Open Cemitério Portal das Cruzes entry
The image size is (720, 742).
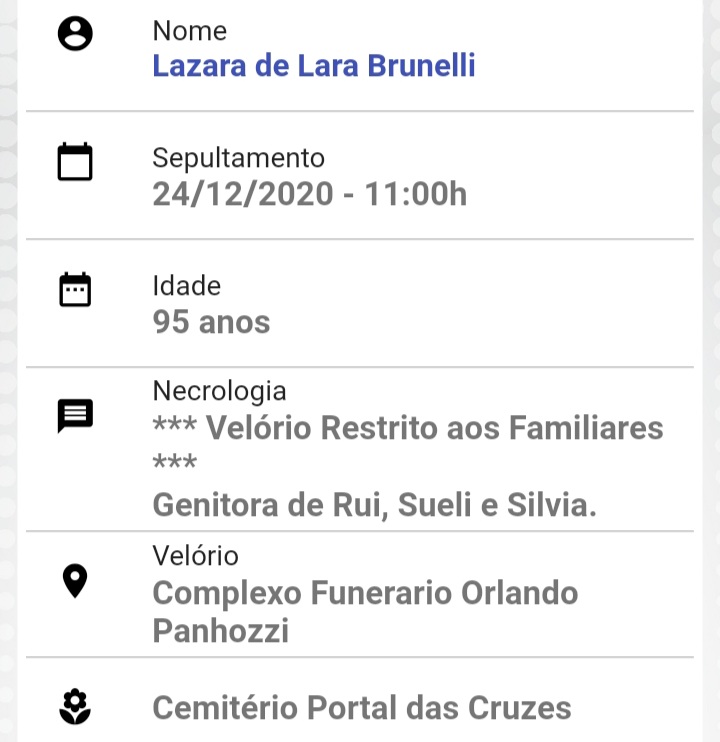point(361,708)
